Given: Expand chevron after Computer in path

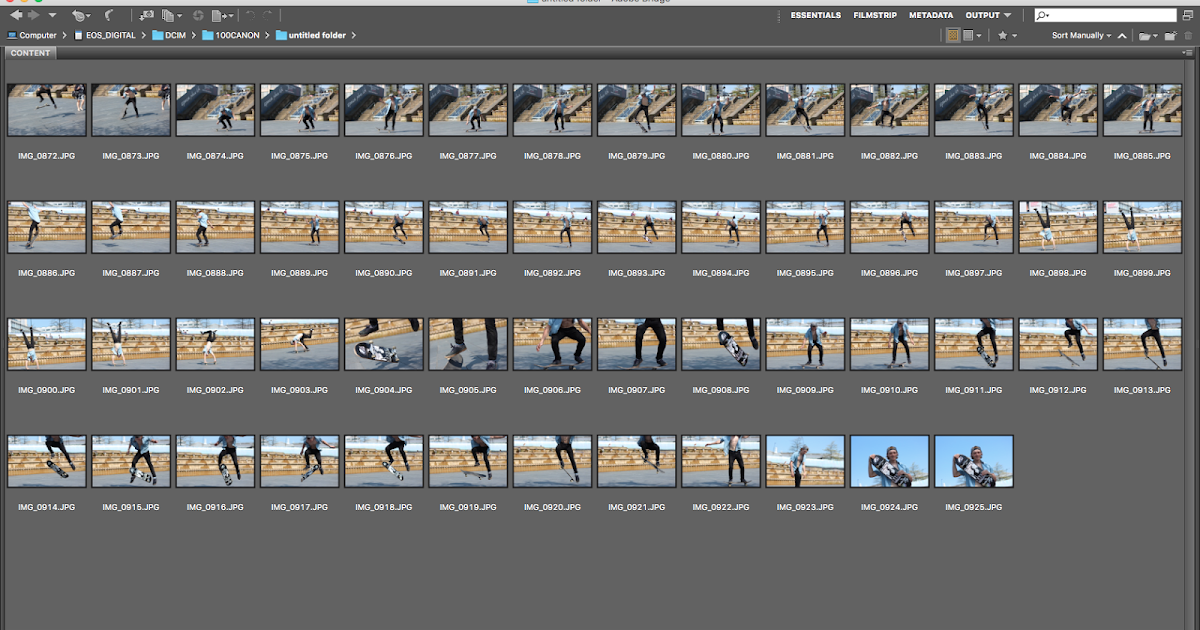Looking at the screenshot, I should pos(65,35).
